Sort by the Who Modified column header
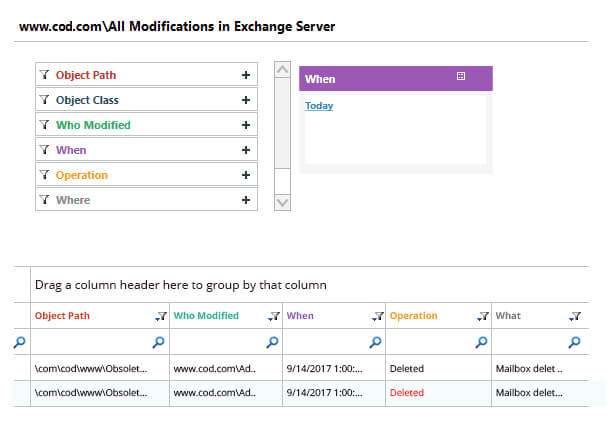Viewport: 612px width, 430px height. pyautogui.click(x=207, y=316)
